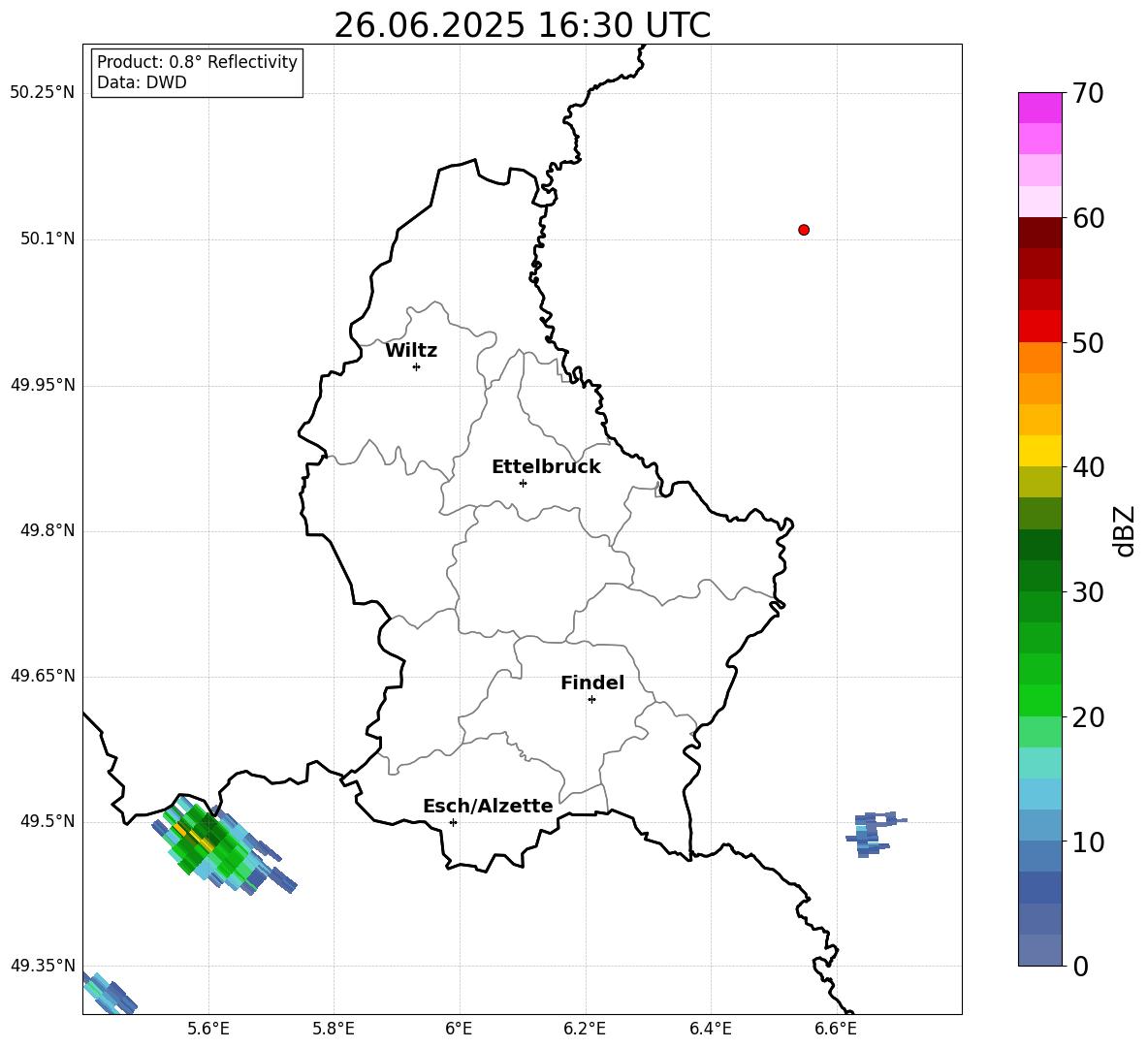Click the 60 value on dBZ colorbar
The height and width of the screenshot is (1048, 1148).
1087,218
